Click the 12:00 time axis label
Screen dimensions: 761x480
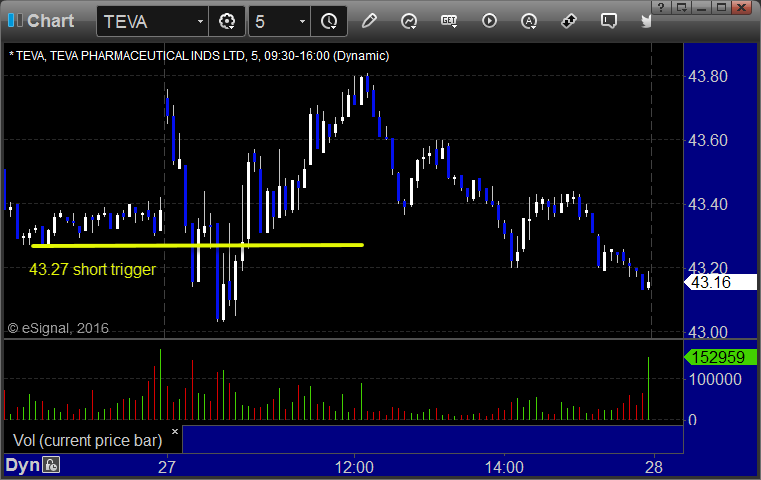tap(354, 467)
